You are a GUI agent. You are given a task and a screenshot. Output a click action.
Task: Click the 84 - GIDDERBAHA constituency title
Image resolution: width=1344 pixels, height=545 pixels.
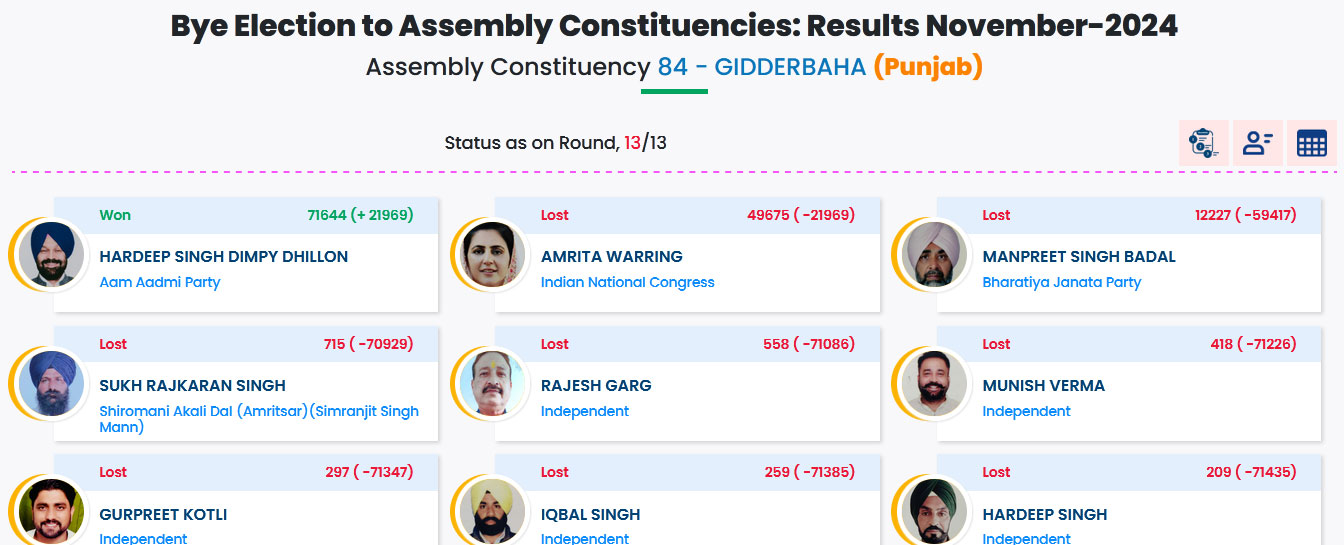pyautogui.click(x=761, y=68)
